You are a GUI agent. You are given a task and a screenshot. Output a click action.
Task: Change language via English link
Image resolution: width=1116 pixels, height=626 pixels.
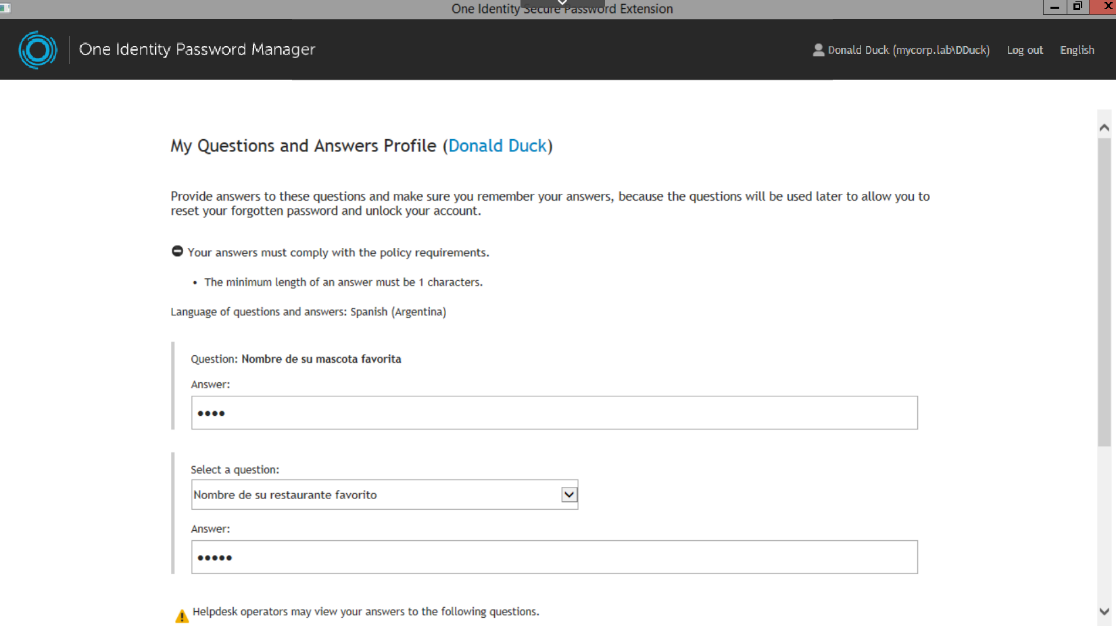click(x=1077, y=50)
